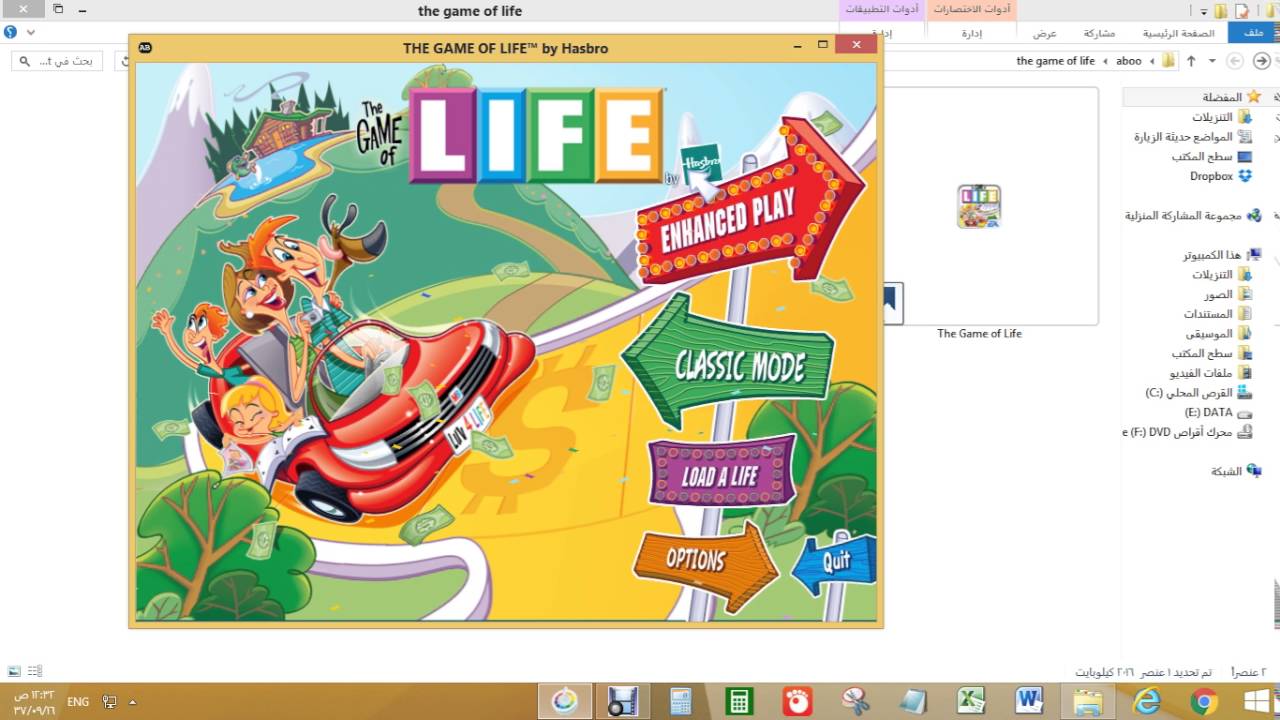
Task: Go forward in Explorer navigation
Action: tap(1235, 61)
